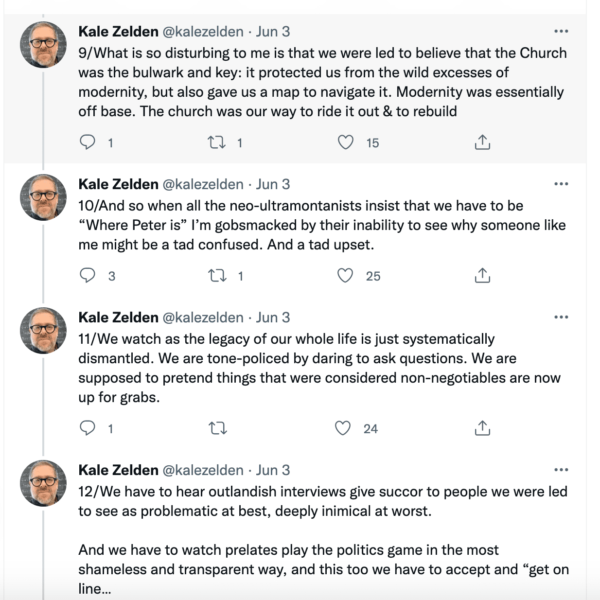
Task: Like the 11/ tweet with 24 likes
Action: click(342, 428)
